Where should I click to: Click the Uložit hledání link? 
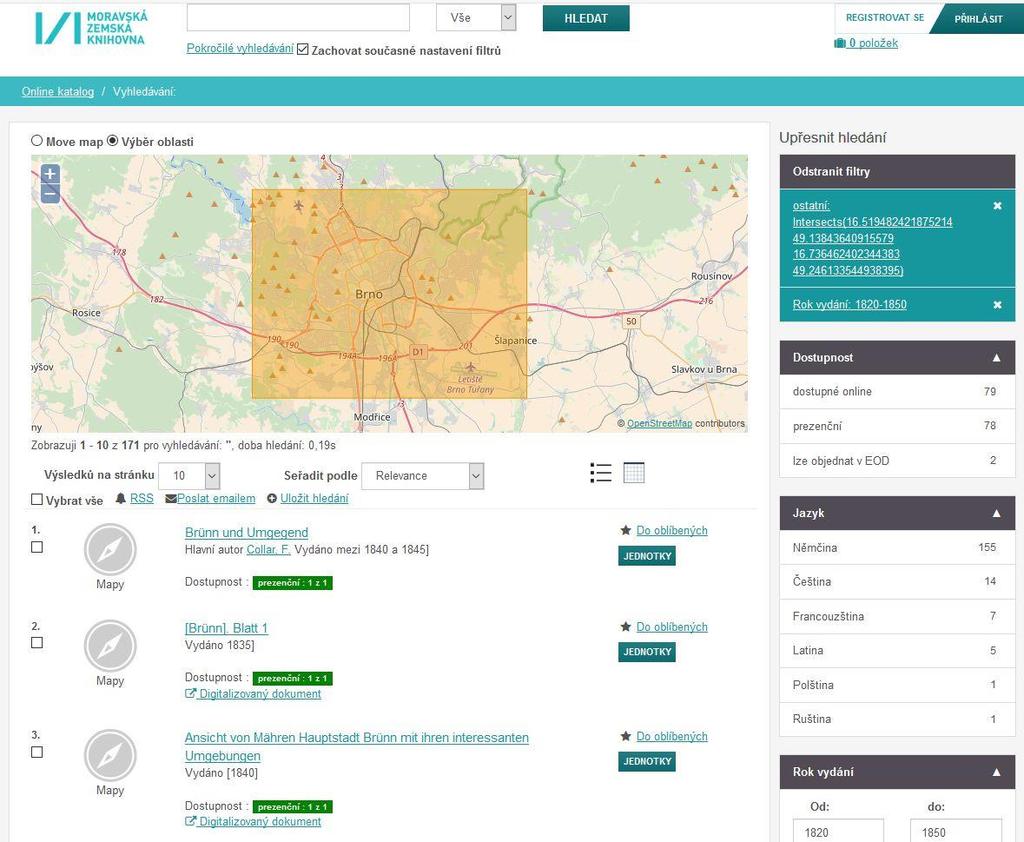coord(314,498)
